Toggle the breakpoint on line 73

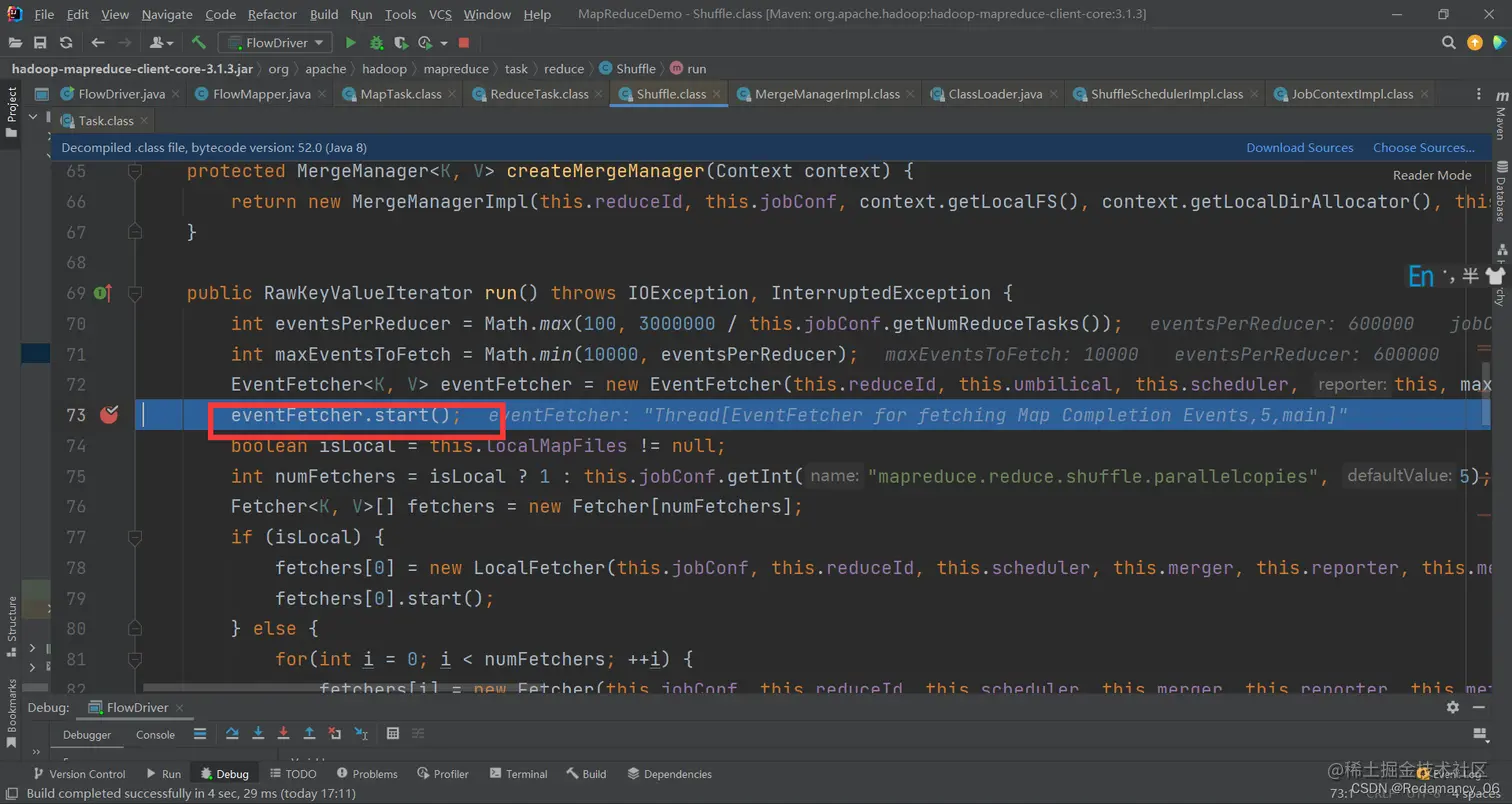pyautogui.click(x=109, y=415)
